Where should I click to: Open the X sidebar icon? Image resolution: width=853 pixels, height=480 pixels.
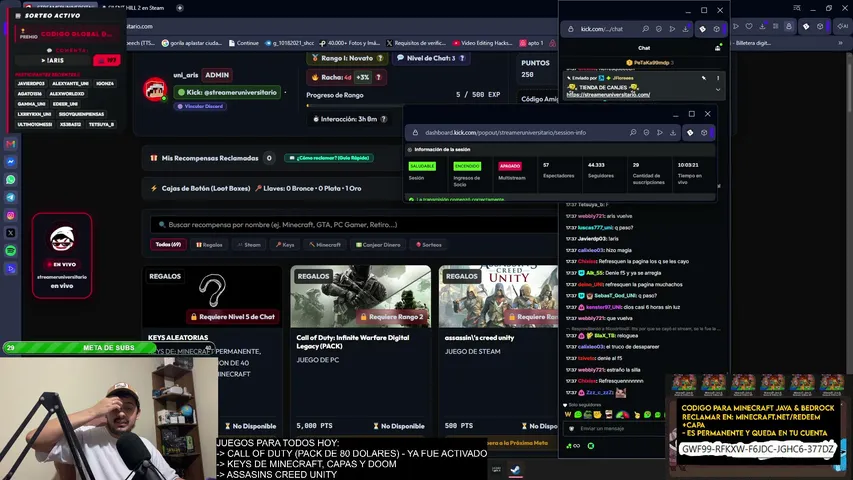pyautogui.click(x=10, y=233)
